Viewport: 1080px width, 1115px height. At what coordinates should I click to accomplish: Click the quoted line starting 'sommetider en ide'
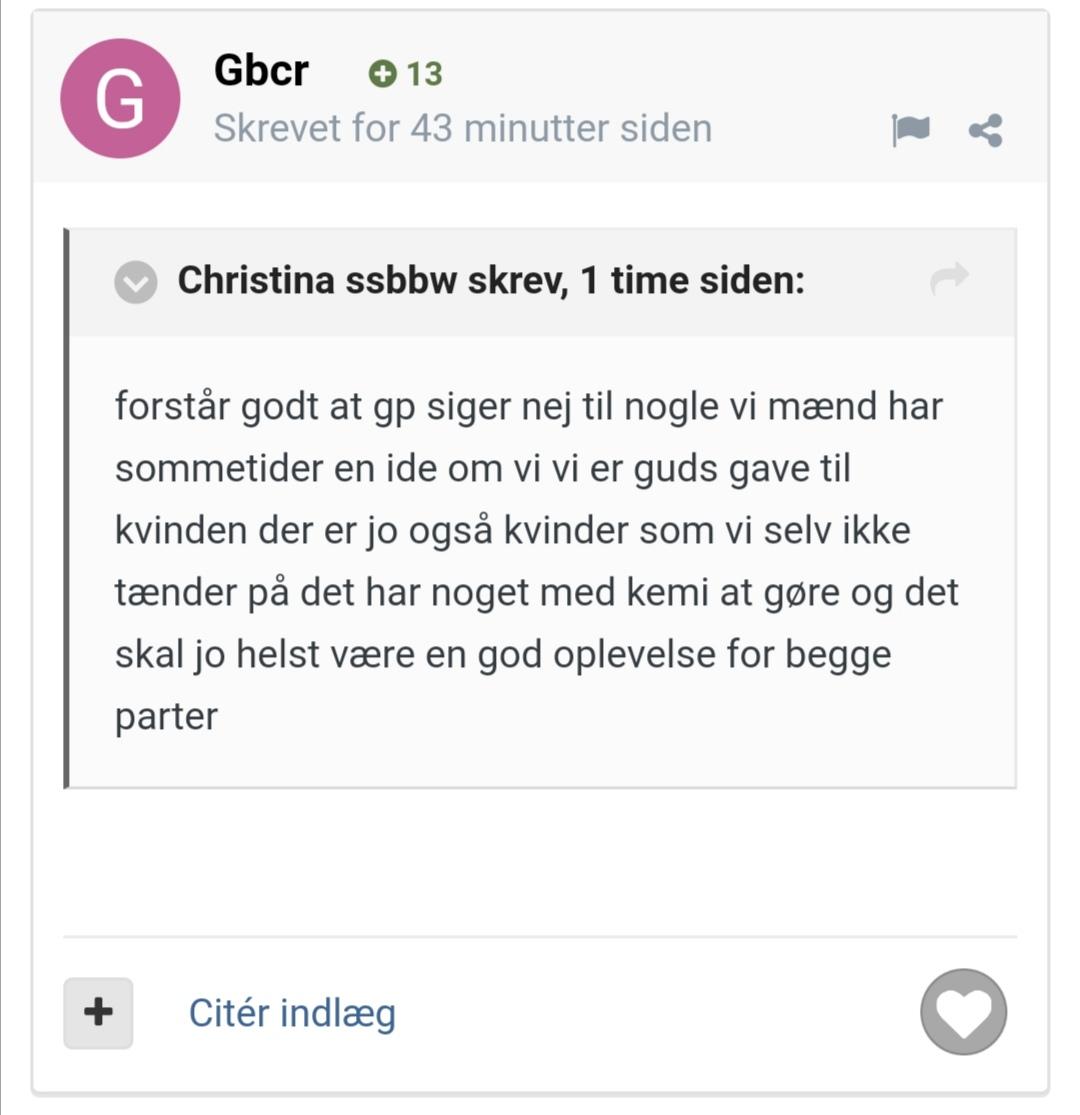coord(482,469)
